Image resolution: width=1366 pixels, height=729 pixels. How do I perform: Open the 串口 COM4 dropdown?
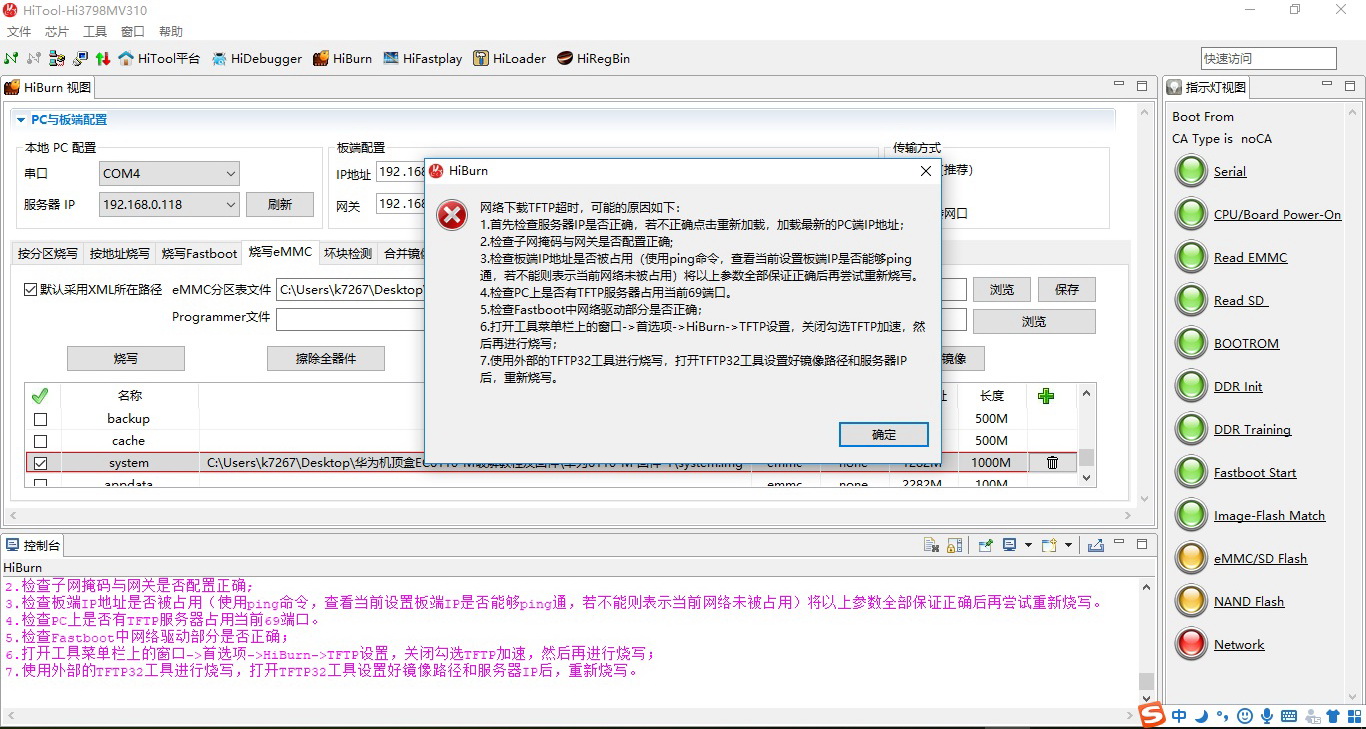coord(169,173)
